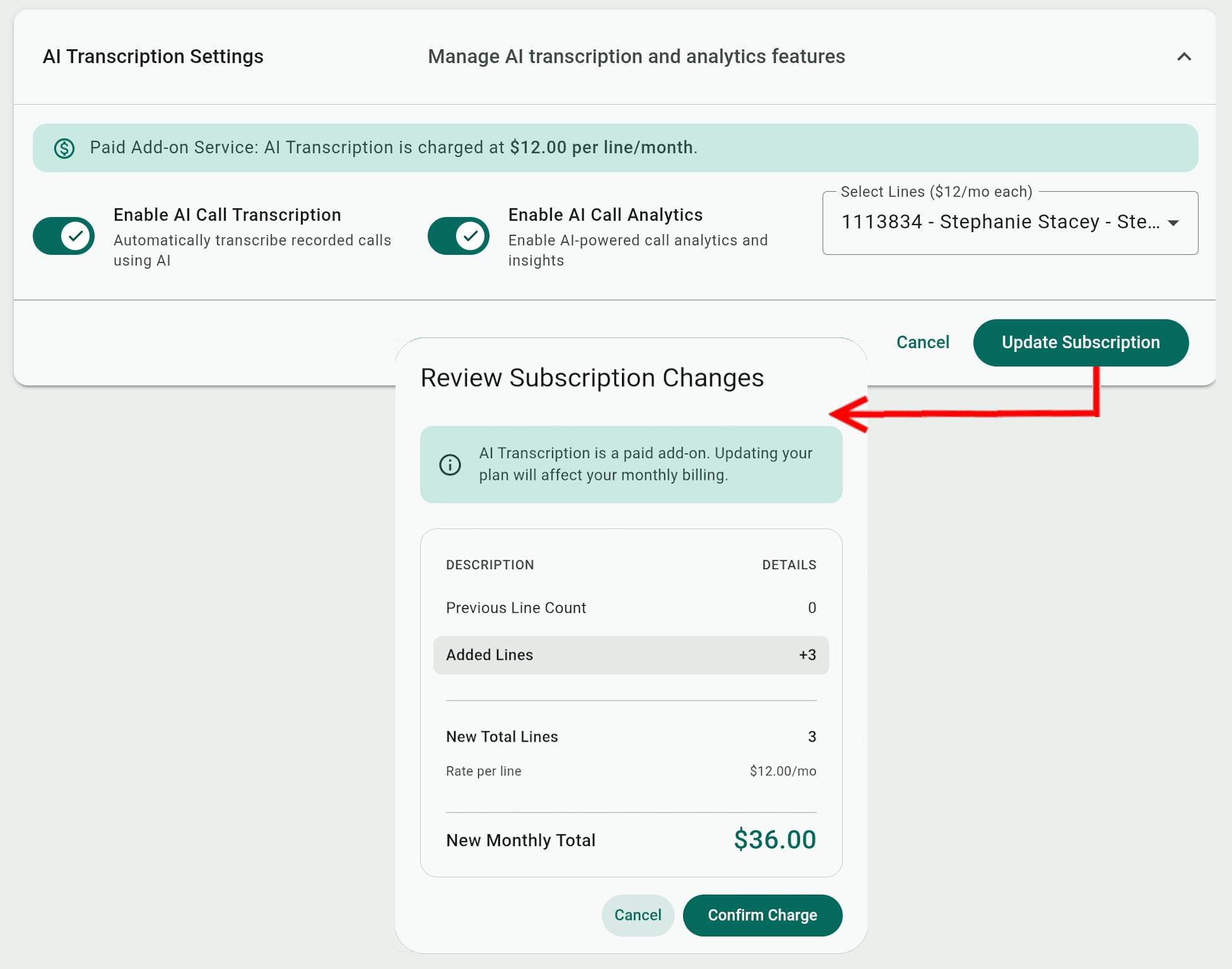Click the New Monthly Total $36.00 amount
The width and height of the screenshot is (1232, 969).
pyautogui.click(x=774, y=840)
